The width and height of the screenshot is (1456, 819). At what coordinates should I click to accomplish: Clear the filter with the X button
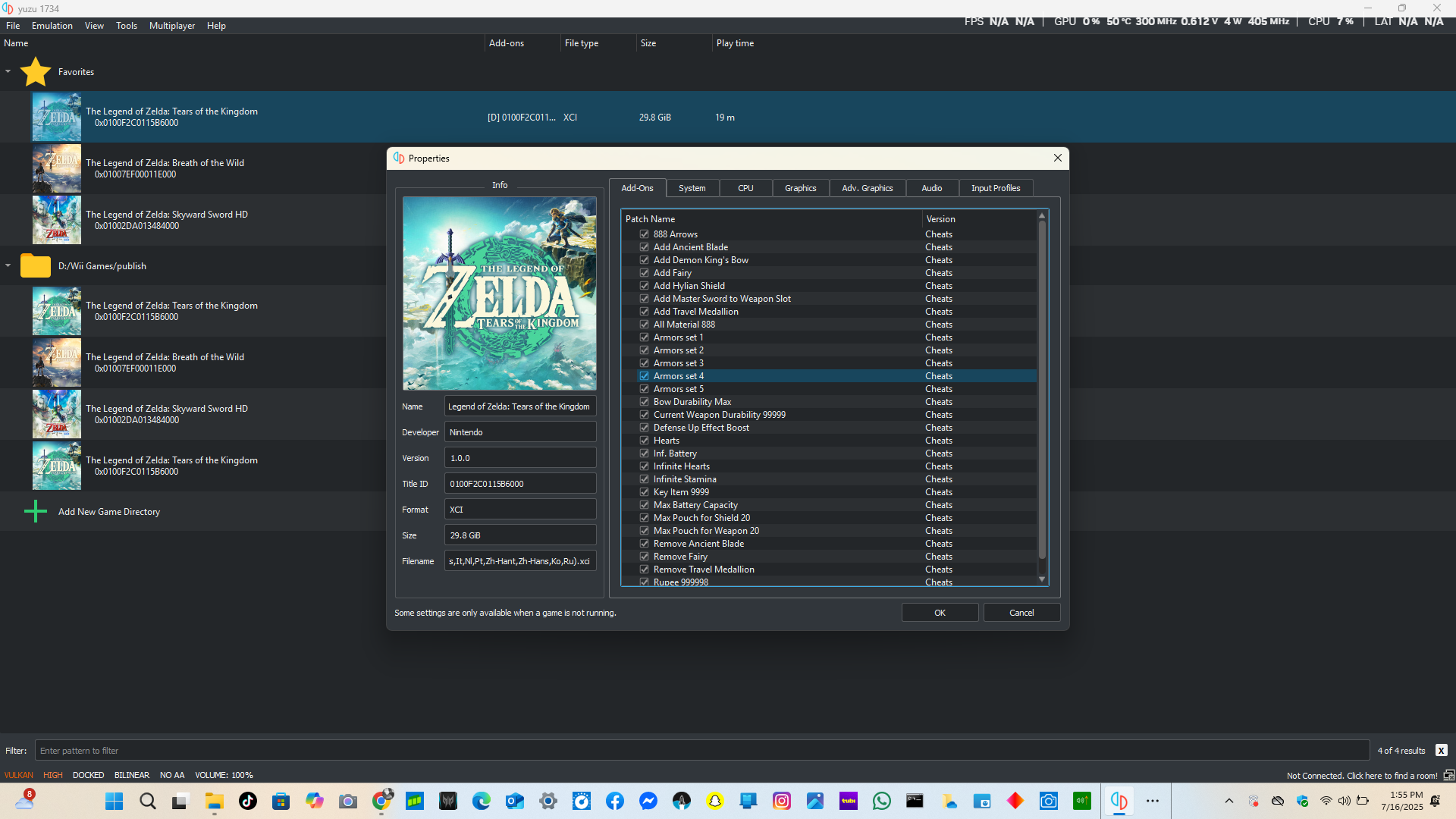(x=1442, y=751)
